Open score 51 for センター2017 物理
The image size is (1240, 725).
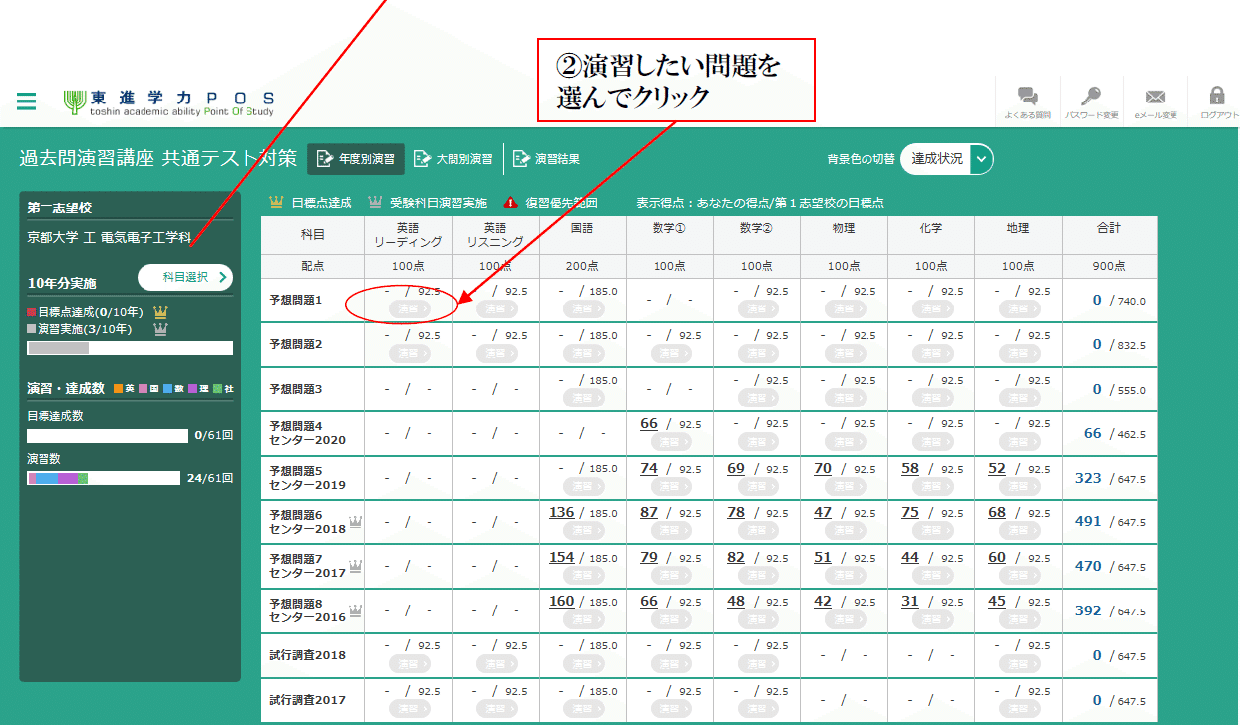click(x=823, y=557)
